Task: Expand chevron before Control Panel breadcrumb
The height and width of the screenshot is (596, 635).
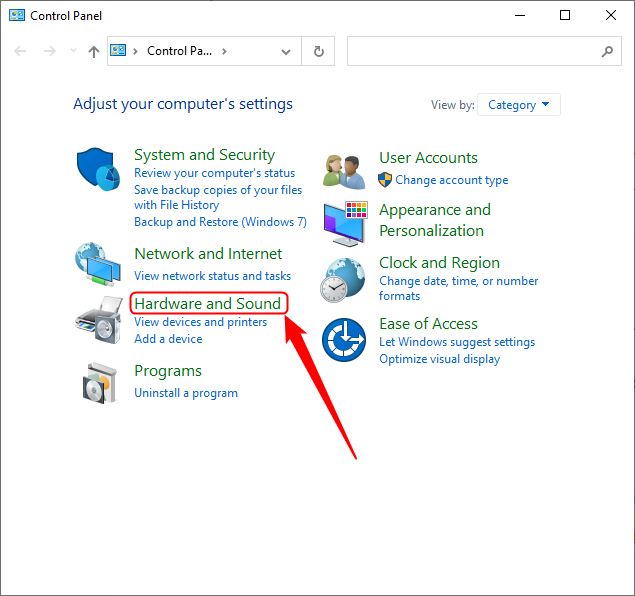Action: tap(135, 51)
